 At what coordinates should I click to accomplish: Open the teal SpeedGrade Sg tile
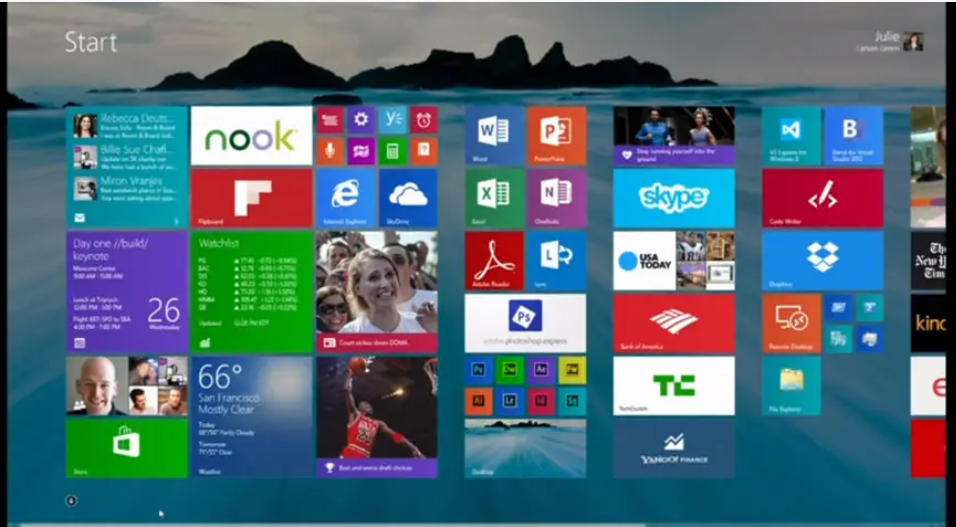[573, 401]
